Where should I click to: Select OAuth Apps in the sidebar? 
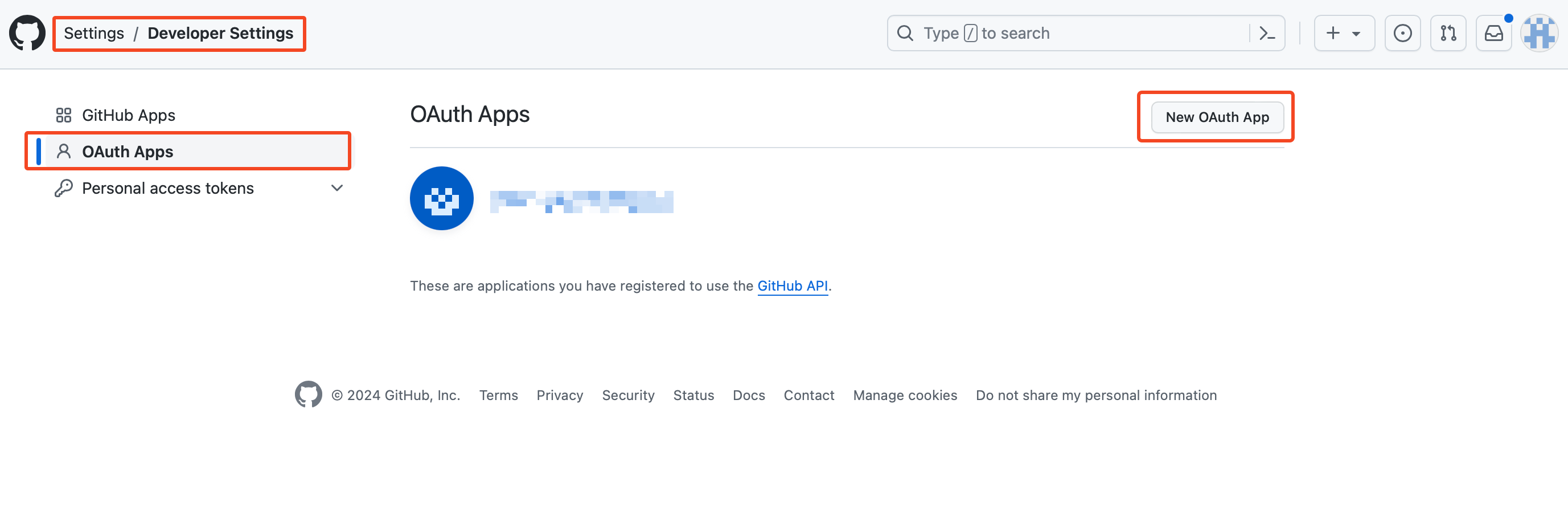click(127, 152)
